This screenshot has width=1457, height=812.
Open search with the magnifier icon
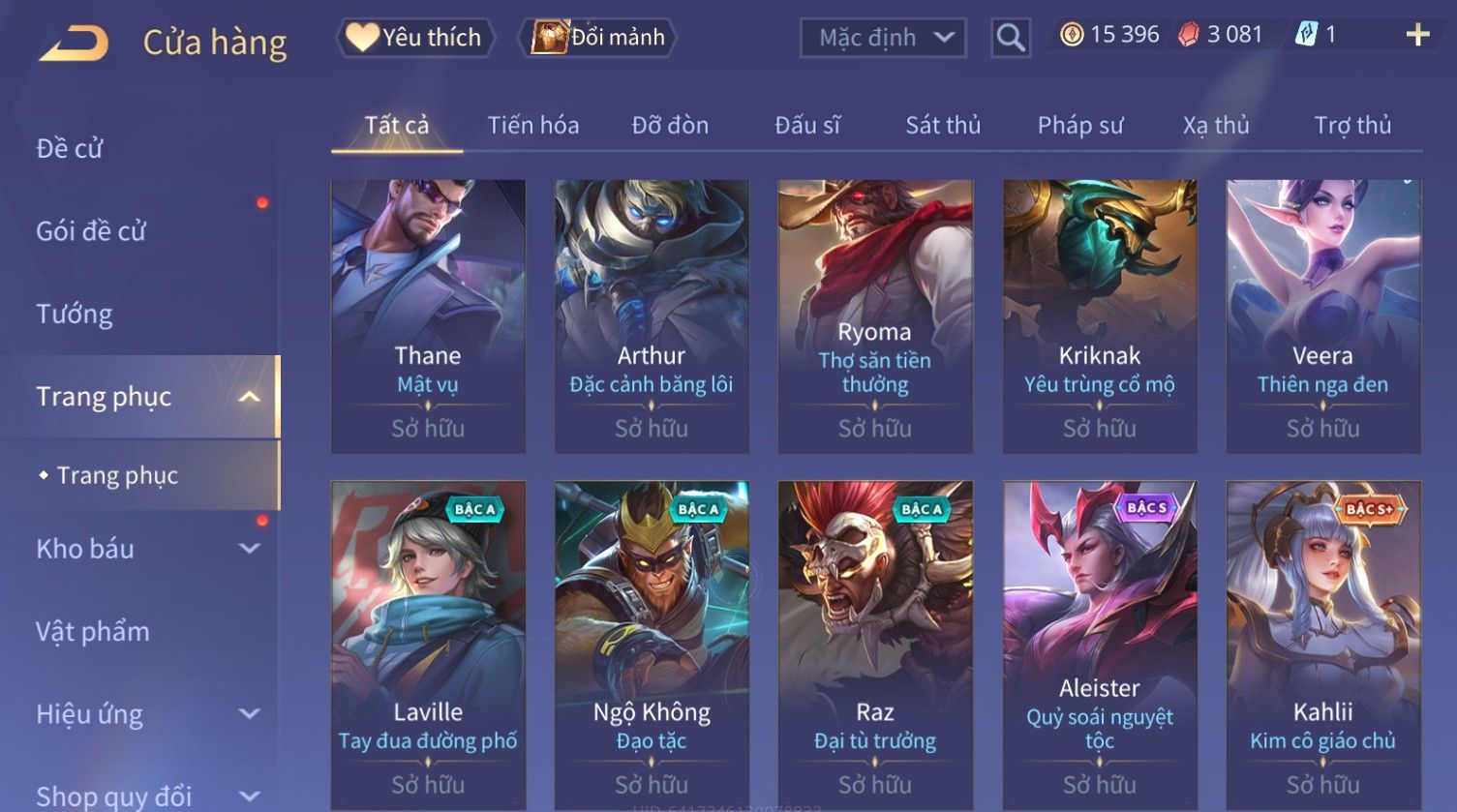(x=1011, y=38)
